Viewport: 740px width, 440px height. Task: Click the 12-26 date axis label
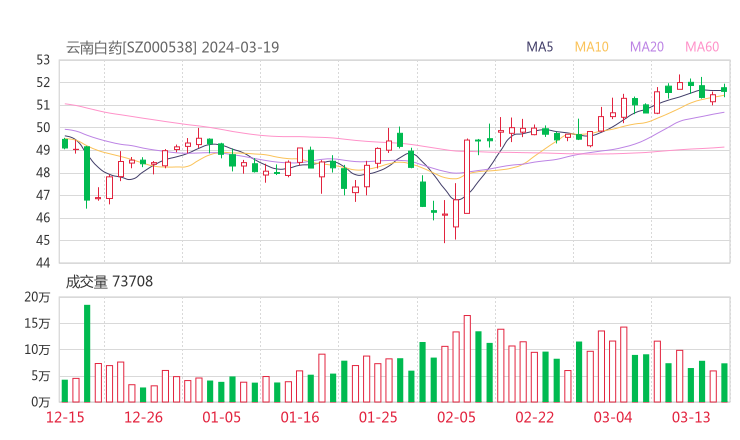(x=143, y=417)
